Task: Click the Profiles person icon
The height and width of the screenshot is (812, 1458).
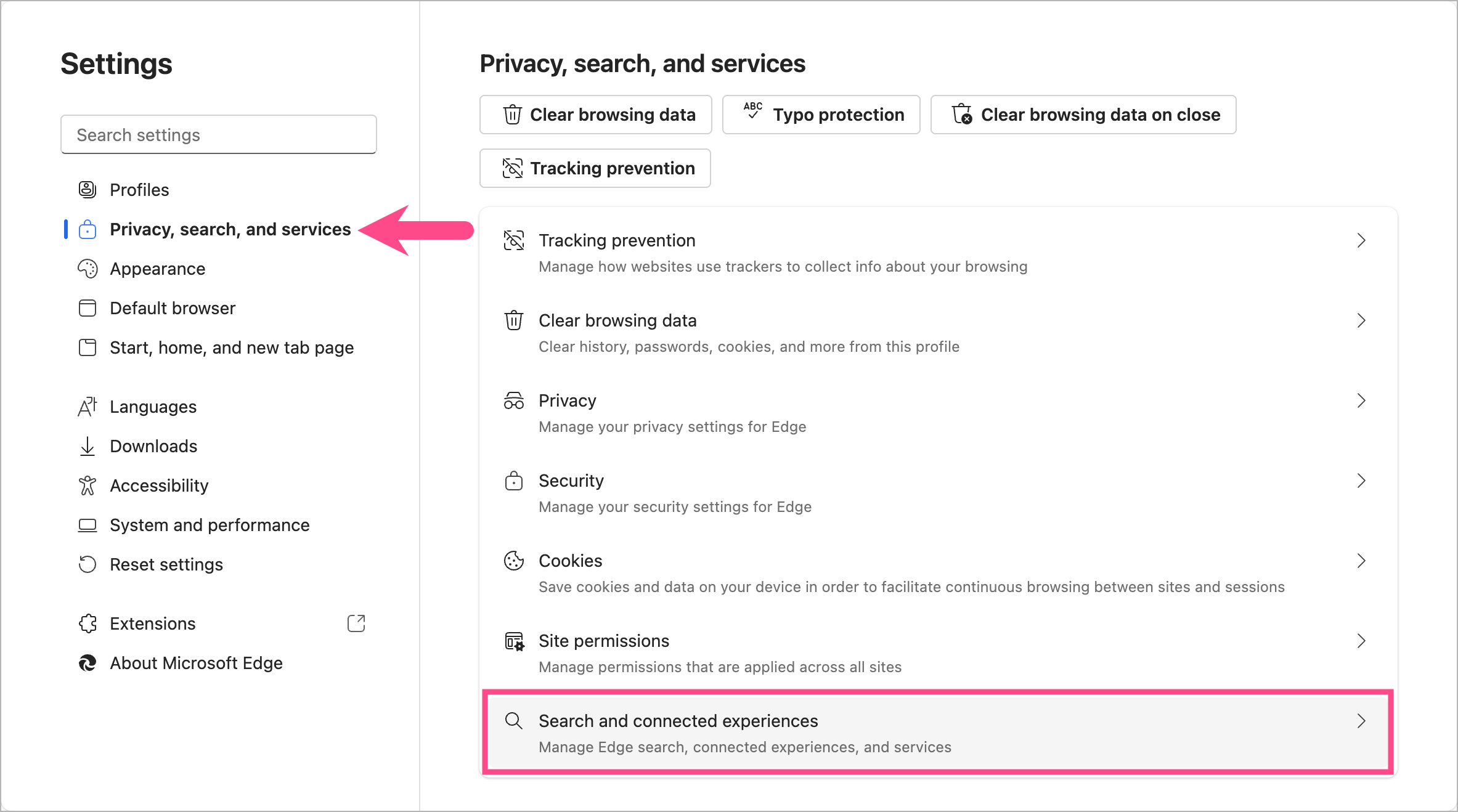Action: pos(88,190)
